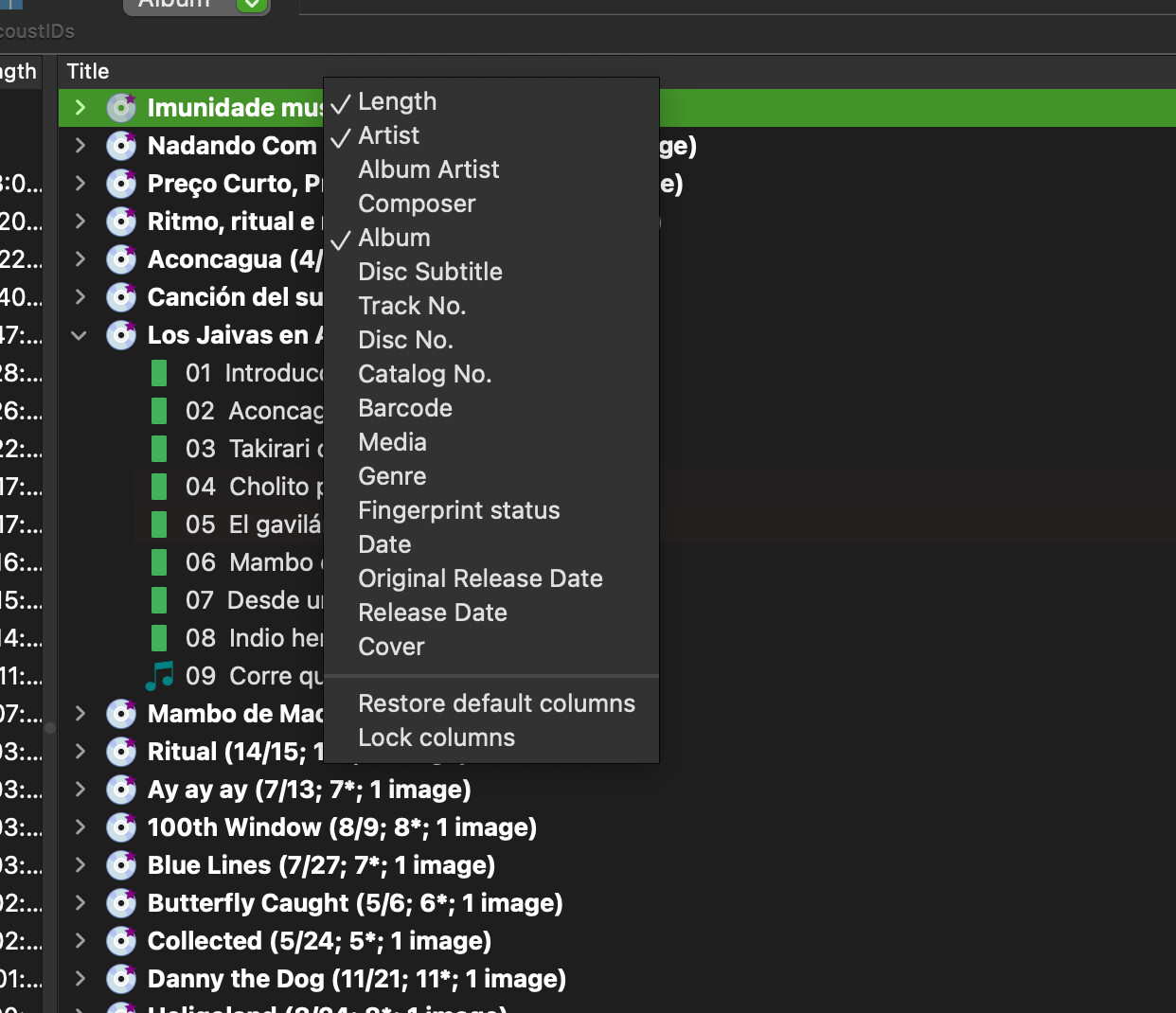This screenshot has width=1176, height=1013.
Task: Click the green match indicator for track 01 Introducción
Action: 159,373
